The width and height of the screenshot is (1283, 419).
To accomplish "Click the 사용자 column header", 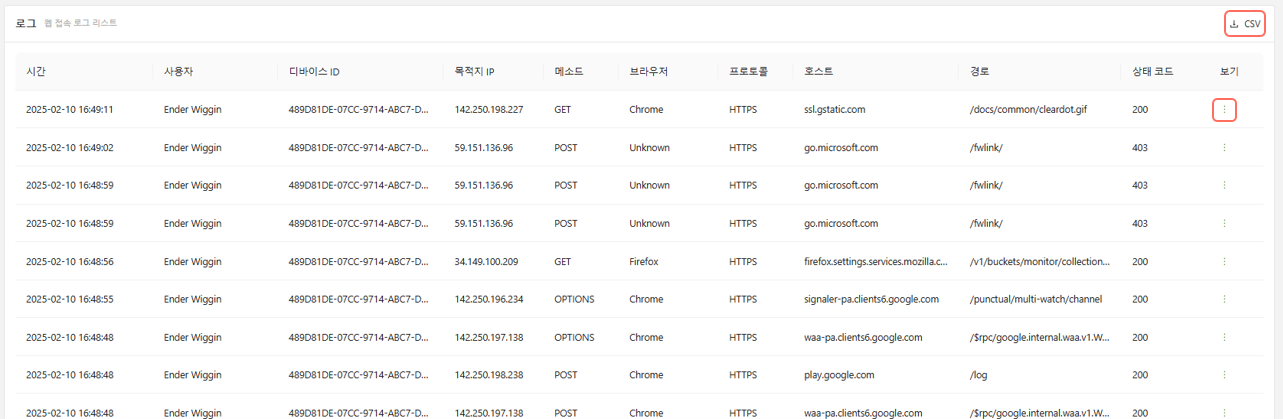I will pyautogui.click(x=180, y=72).
